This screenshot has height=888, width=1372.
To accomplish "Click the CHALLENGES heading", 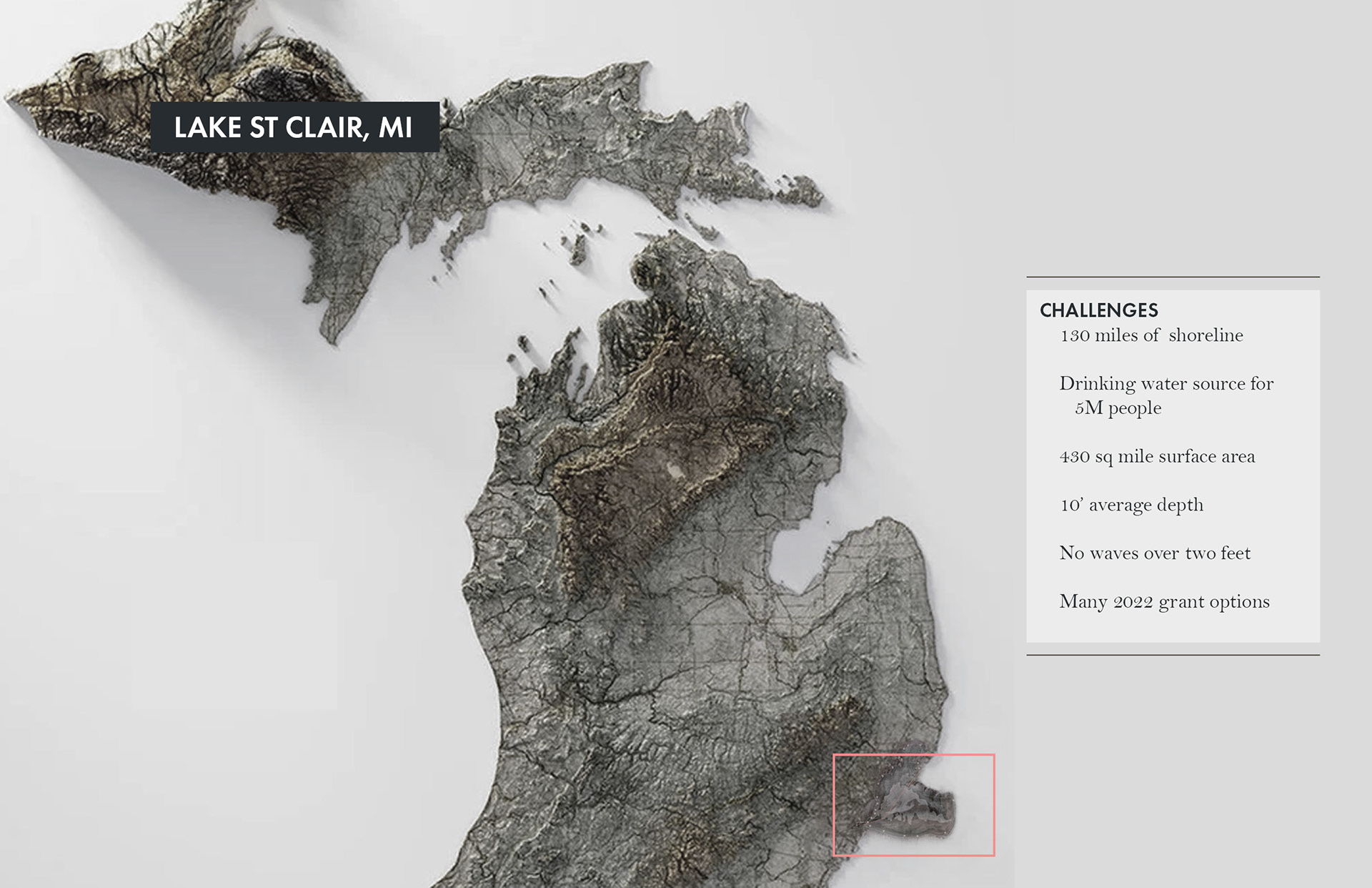I will pyautogui.click(x=1098, y=310).
